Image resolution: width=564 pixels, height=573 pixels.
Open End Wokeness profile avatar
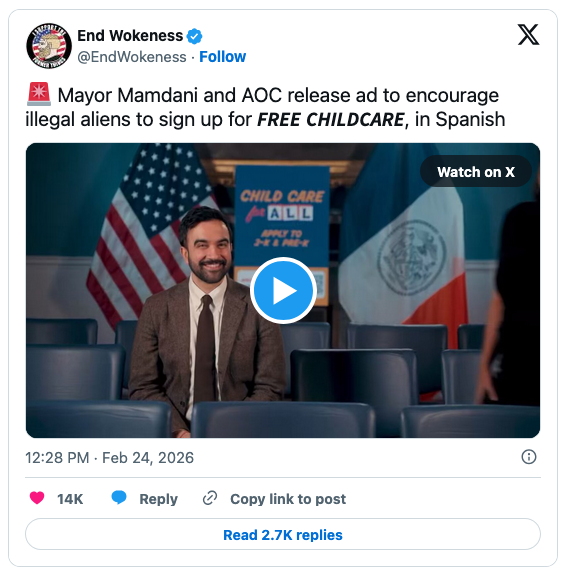(49, 46)
